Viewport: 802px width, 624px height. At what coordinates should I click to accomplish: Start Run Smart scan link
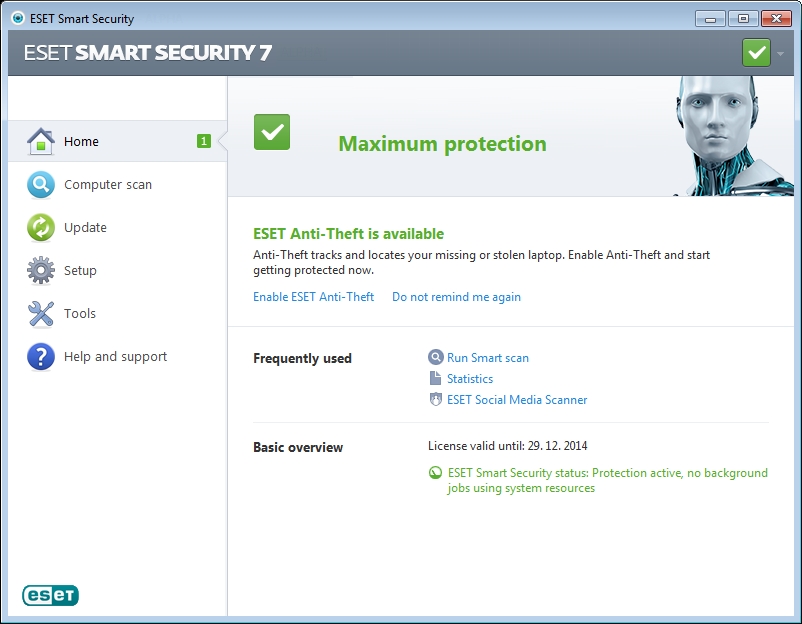coord(487,358)
